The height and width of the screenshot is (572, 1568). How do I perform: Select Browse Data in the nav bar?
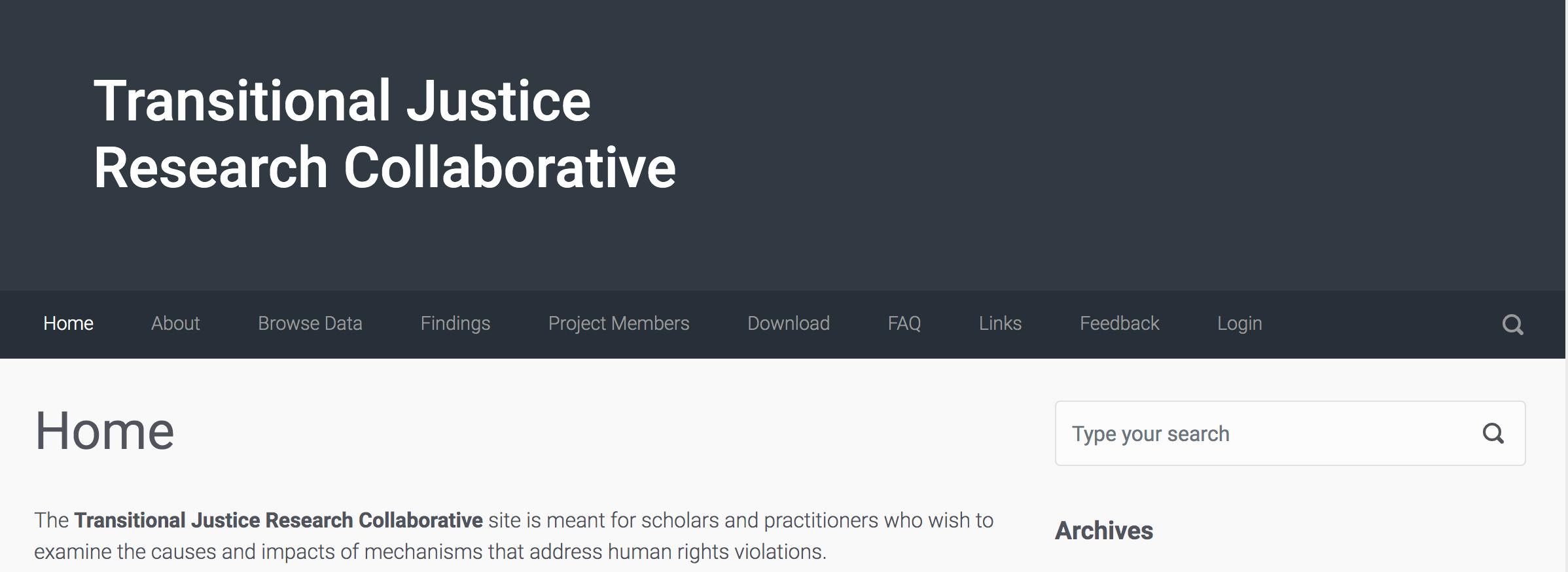310,323
